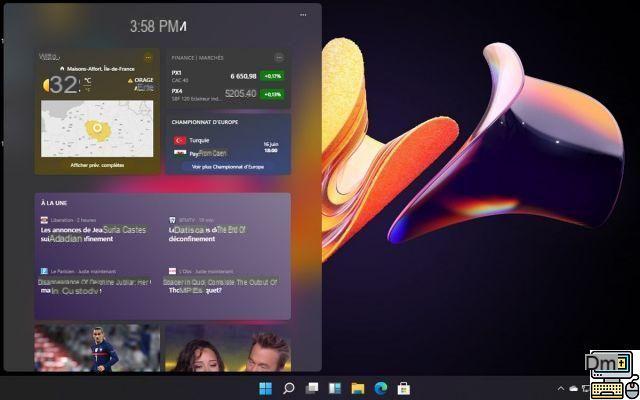Click Afficher prév. complètes link
The height and width of the screenshot is (400, 640).
(x=97, y=165)
